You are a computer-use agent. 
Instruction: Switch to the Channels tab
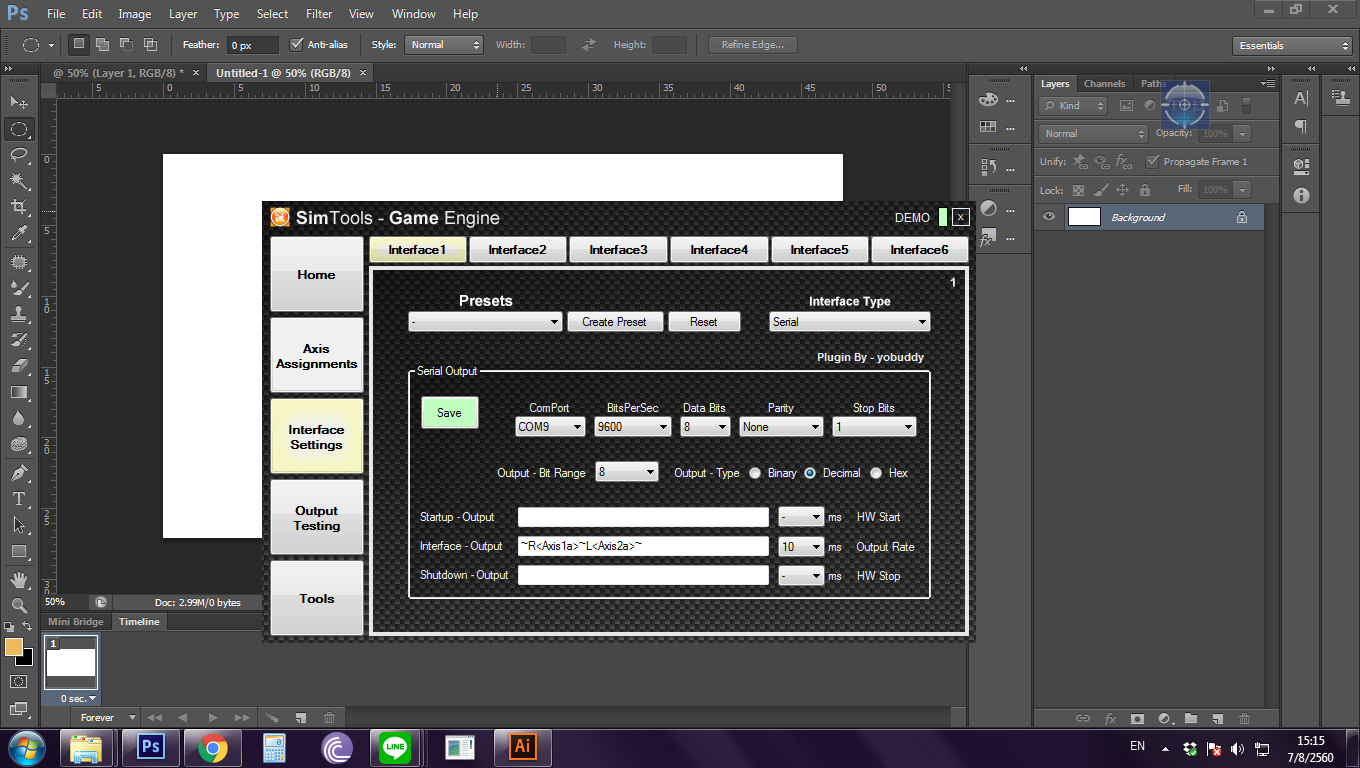click(1104, 84)
